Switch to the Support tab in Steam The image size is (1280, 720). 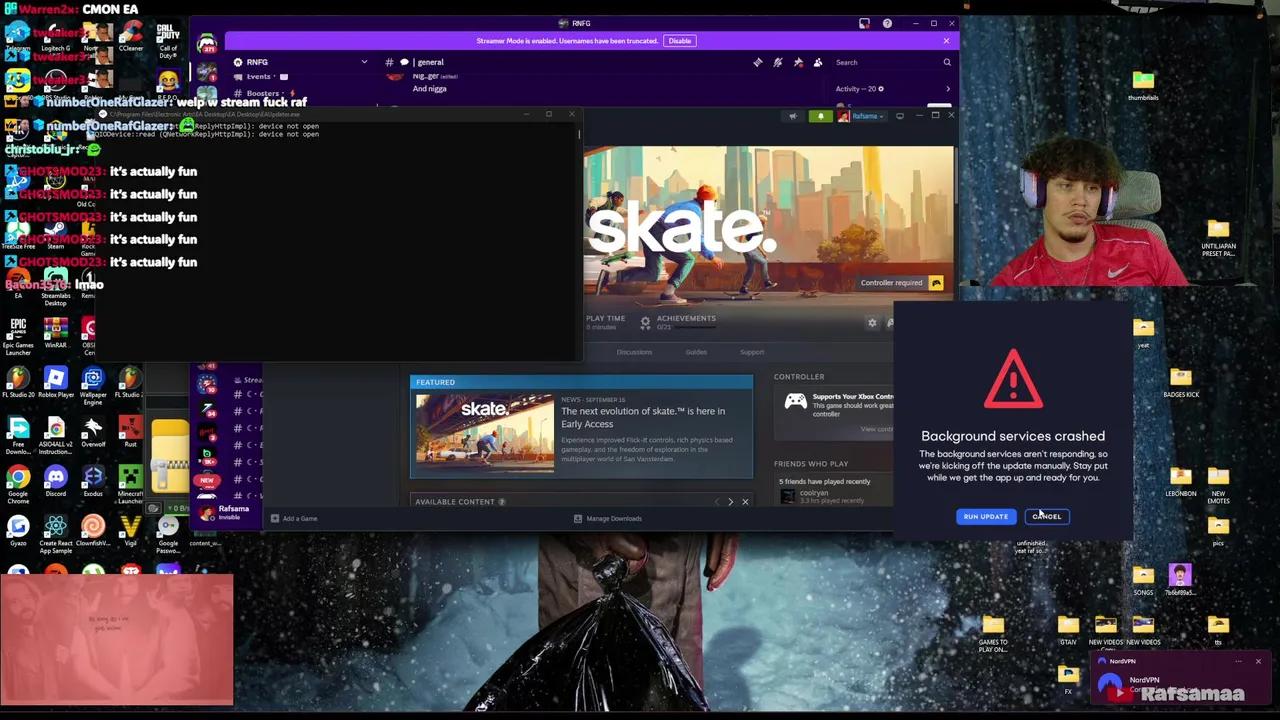[752, 352]
